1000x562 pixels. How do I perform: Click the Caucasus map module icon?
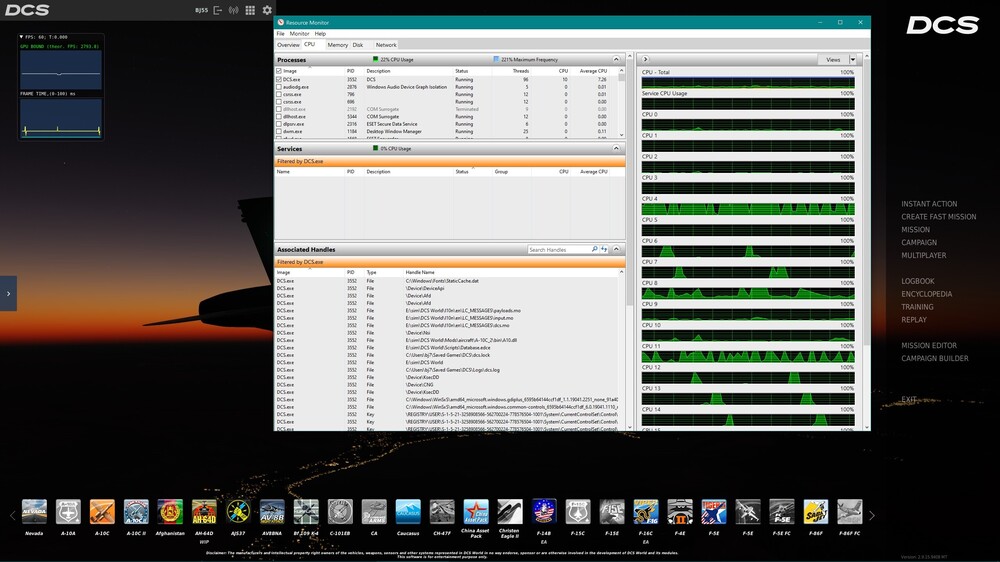coord(408,512)
